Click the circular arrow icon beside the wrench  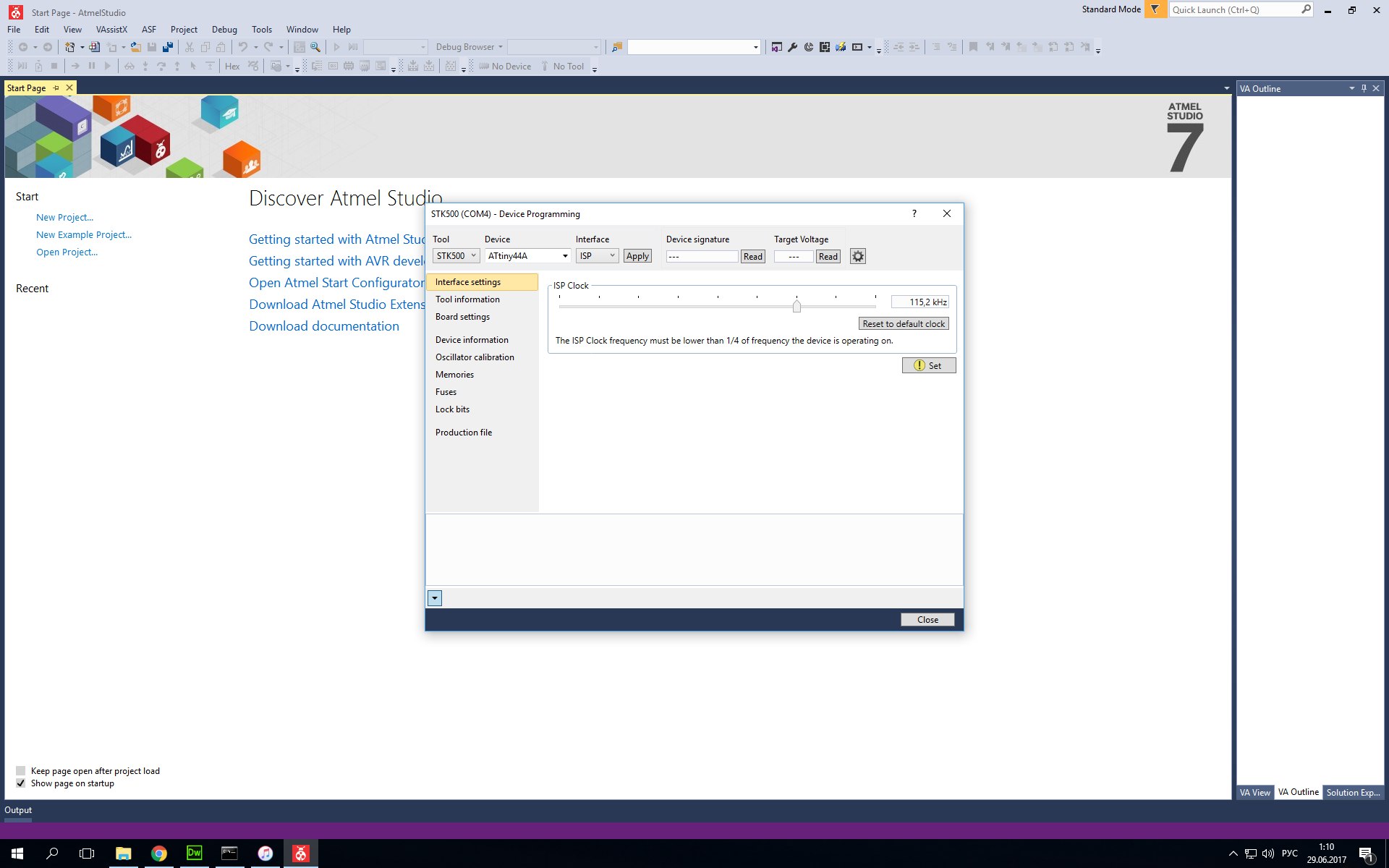tap(809, 47)
